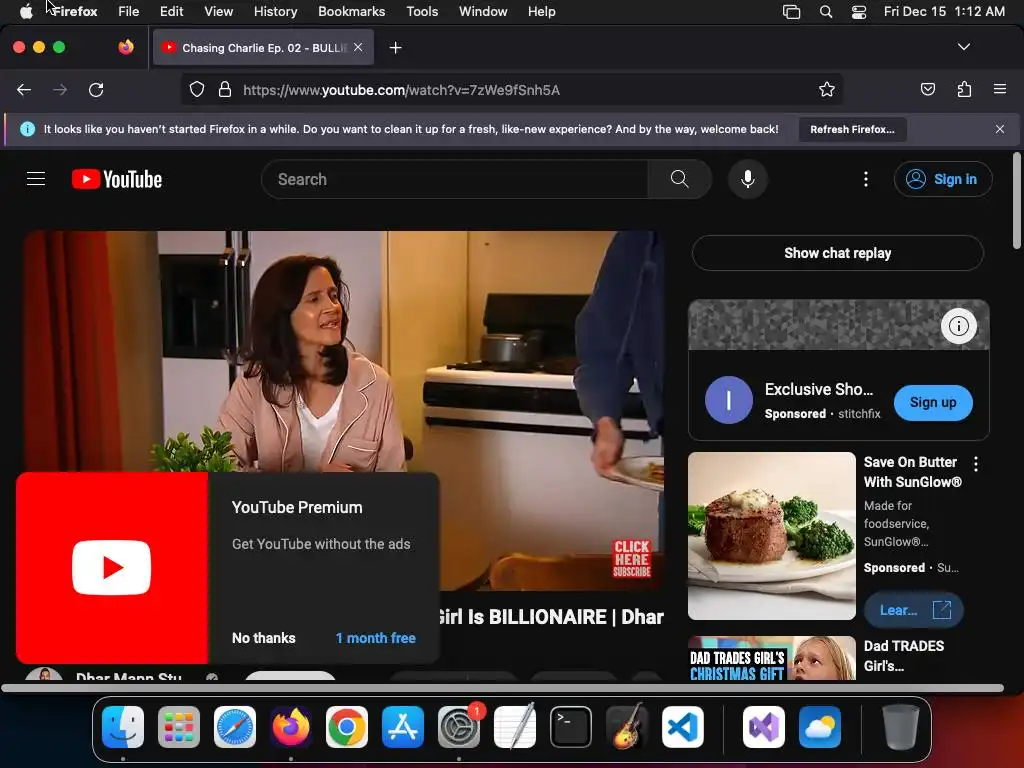Open the Tools menu

click(422, 11)
